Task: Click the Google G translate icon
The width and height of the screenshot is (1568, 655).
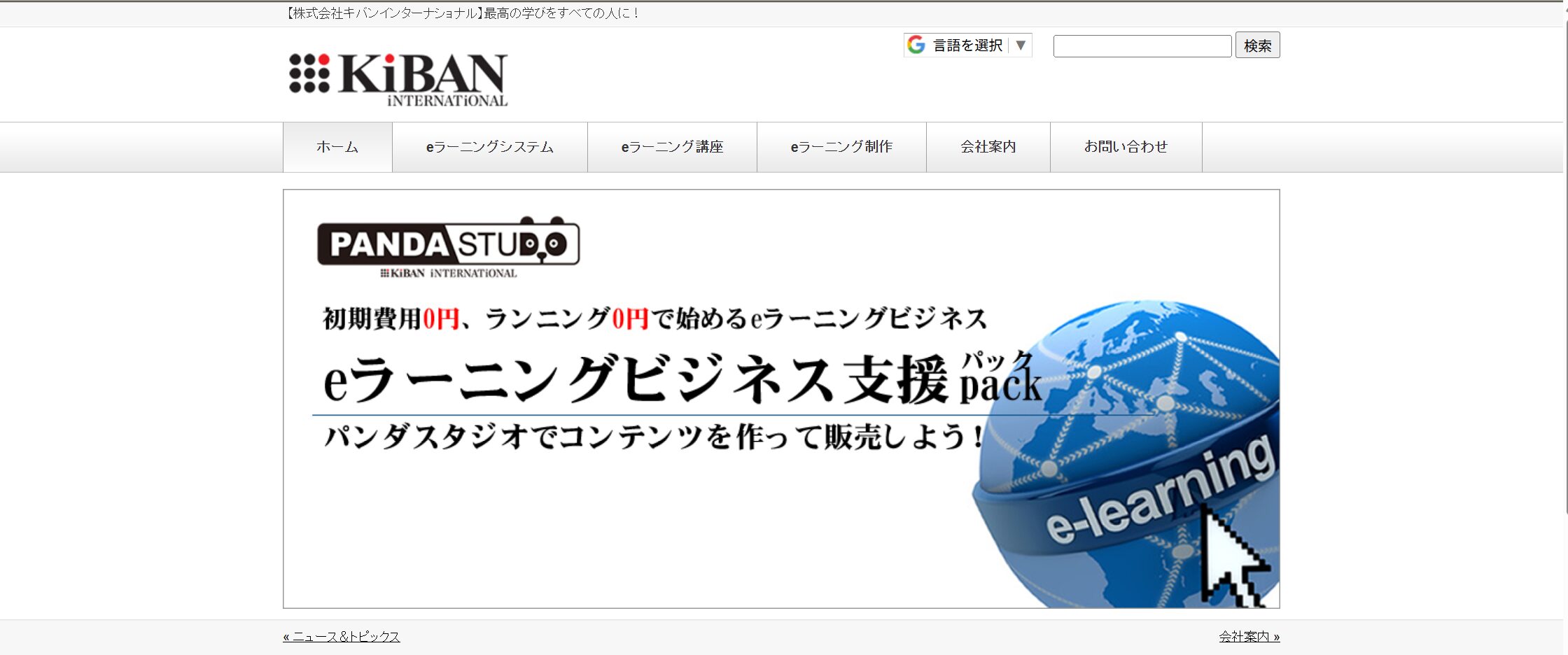Action: click(x=916, y=45)
